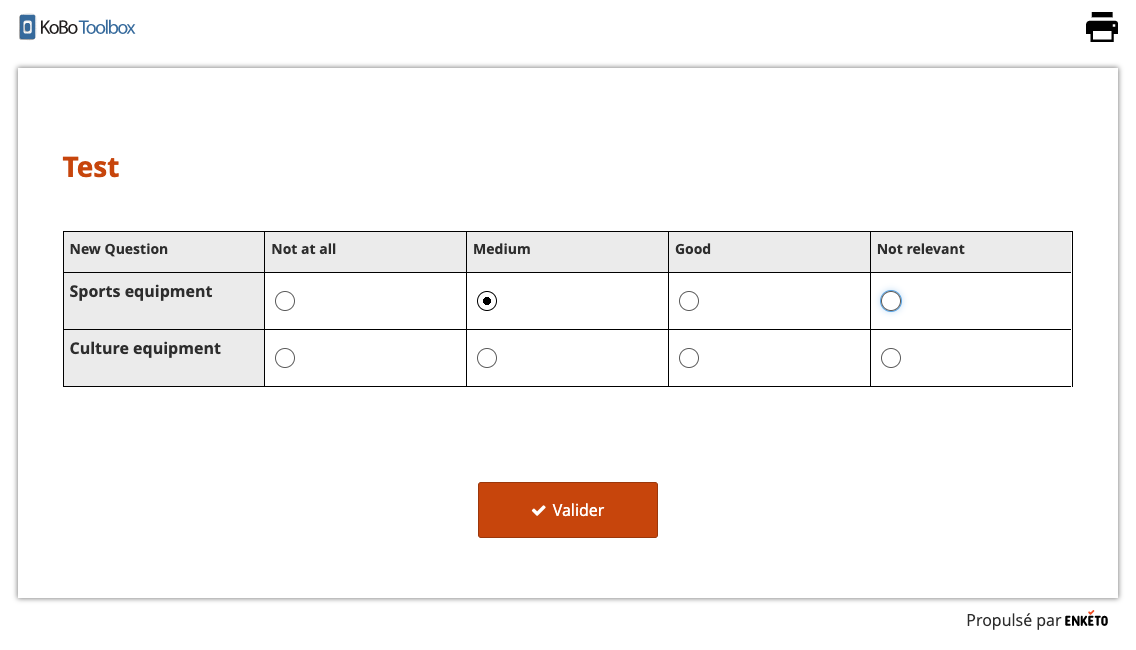Click the 'Medium' column header
1136x650 pixels.
[x=502, y=249]
